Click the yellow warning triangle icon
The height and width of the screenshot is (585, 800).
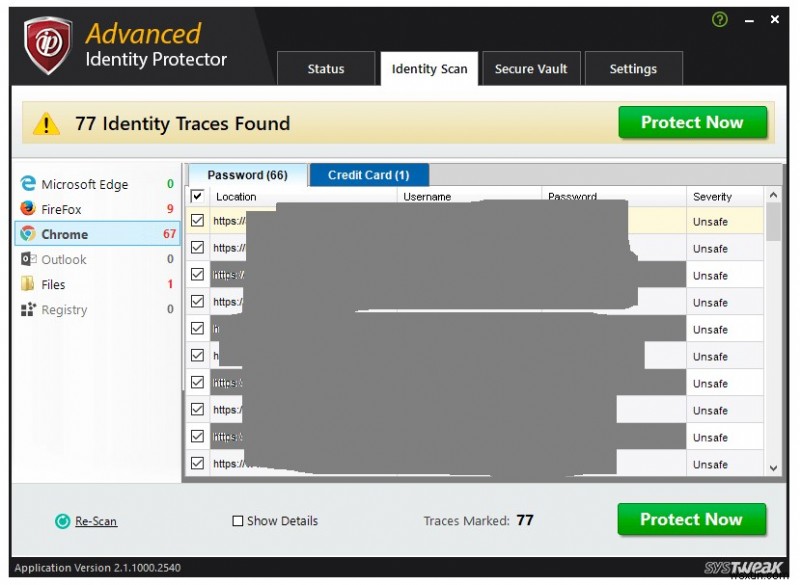click(x=47, y=124)
